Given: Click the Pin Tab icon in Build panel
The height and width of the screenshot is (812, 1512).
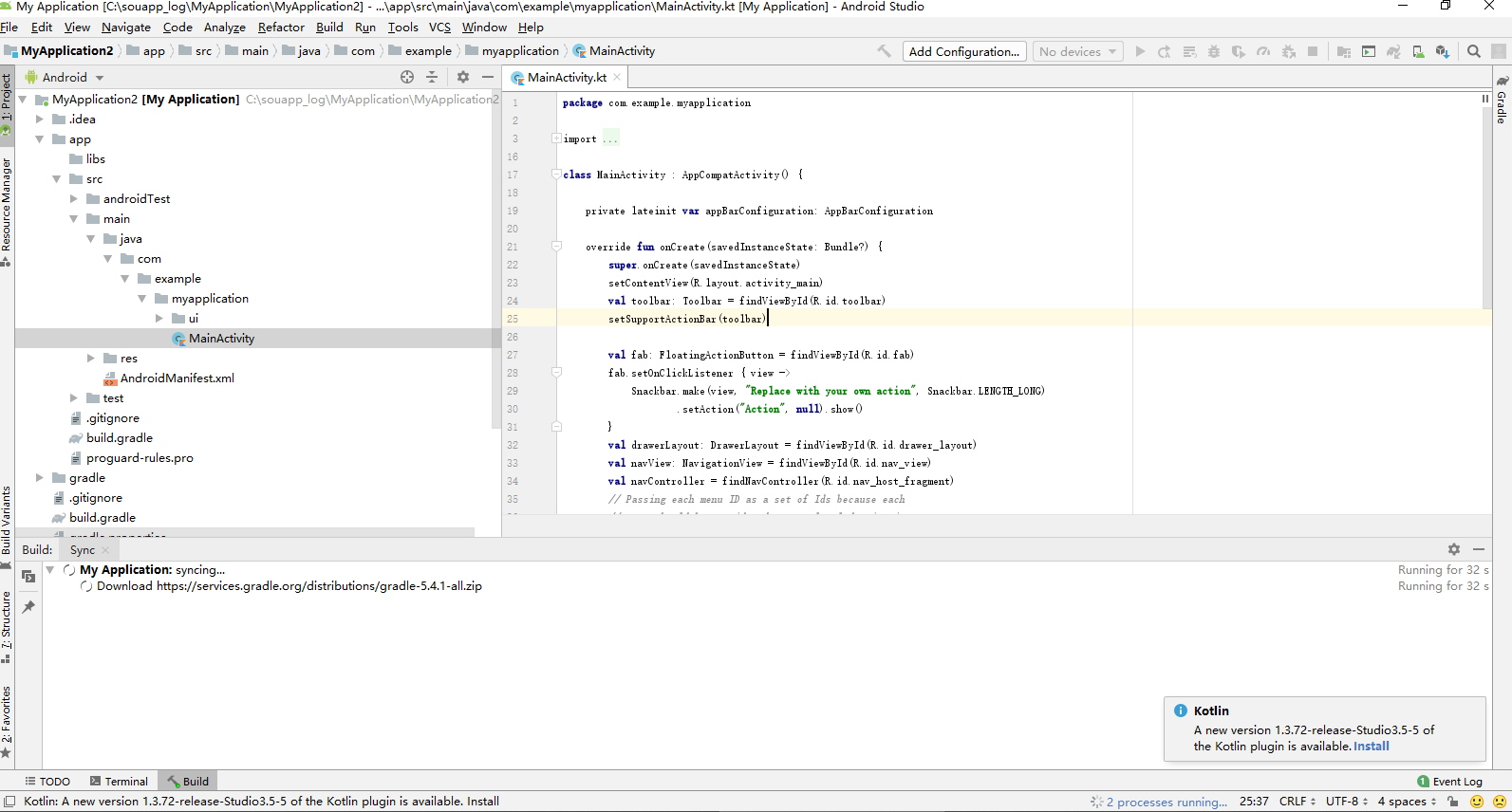Looking at the screenshot, I should pyautogui.click(x=28, y=607).
